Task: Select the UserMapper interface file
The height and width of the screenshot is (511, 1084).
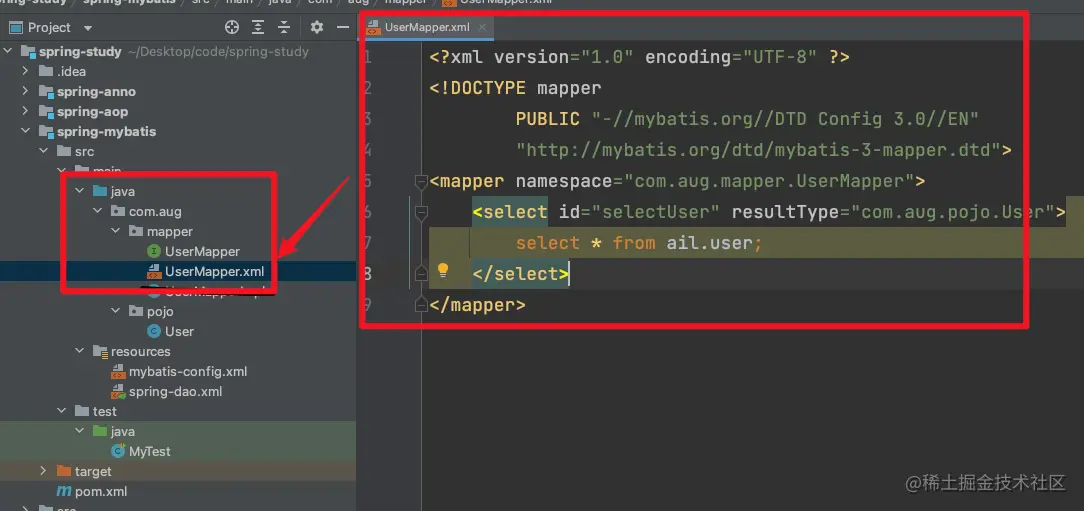Action: click(x=202, y=252)
